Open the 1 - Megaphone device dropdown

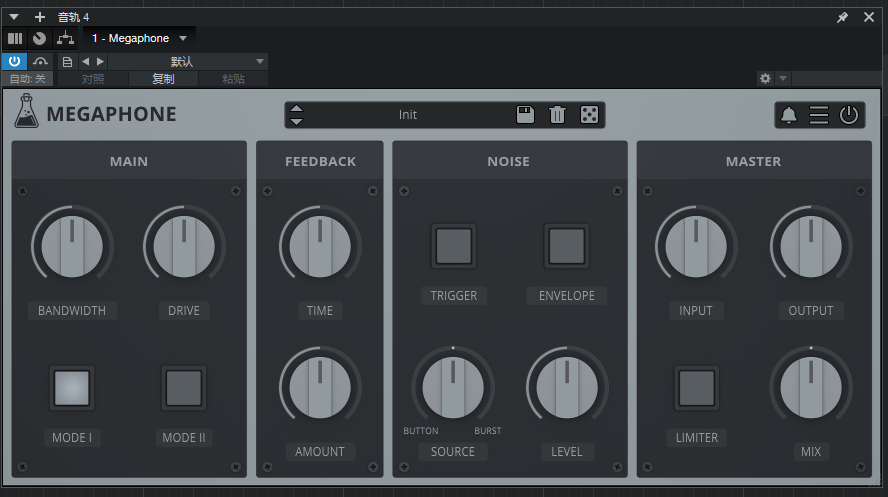pyautogui.click(x=139, y=38)
